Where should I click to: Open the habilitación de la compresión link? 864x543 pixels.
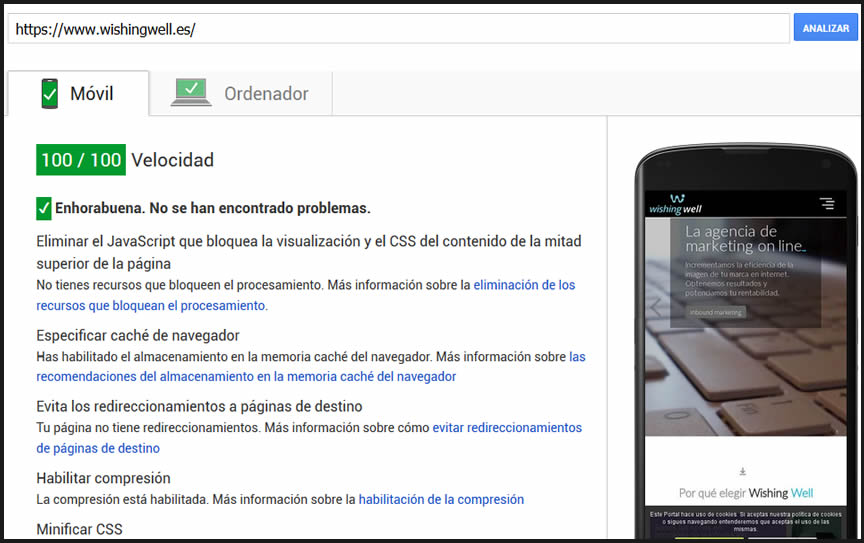click(x=441, y=499)
